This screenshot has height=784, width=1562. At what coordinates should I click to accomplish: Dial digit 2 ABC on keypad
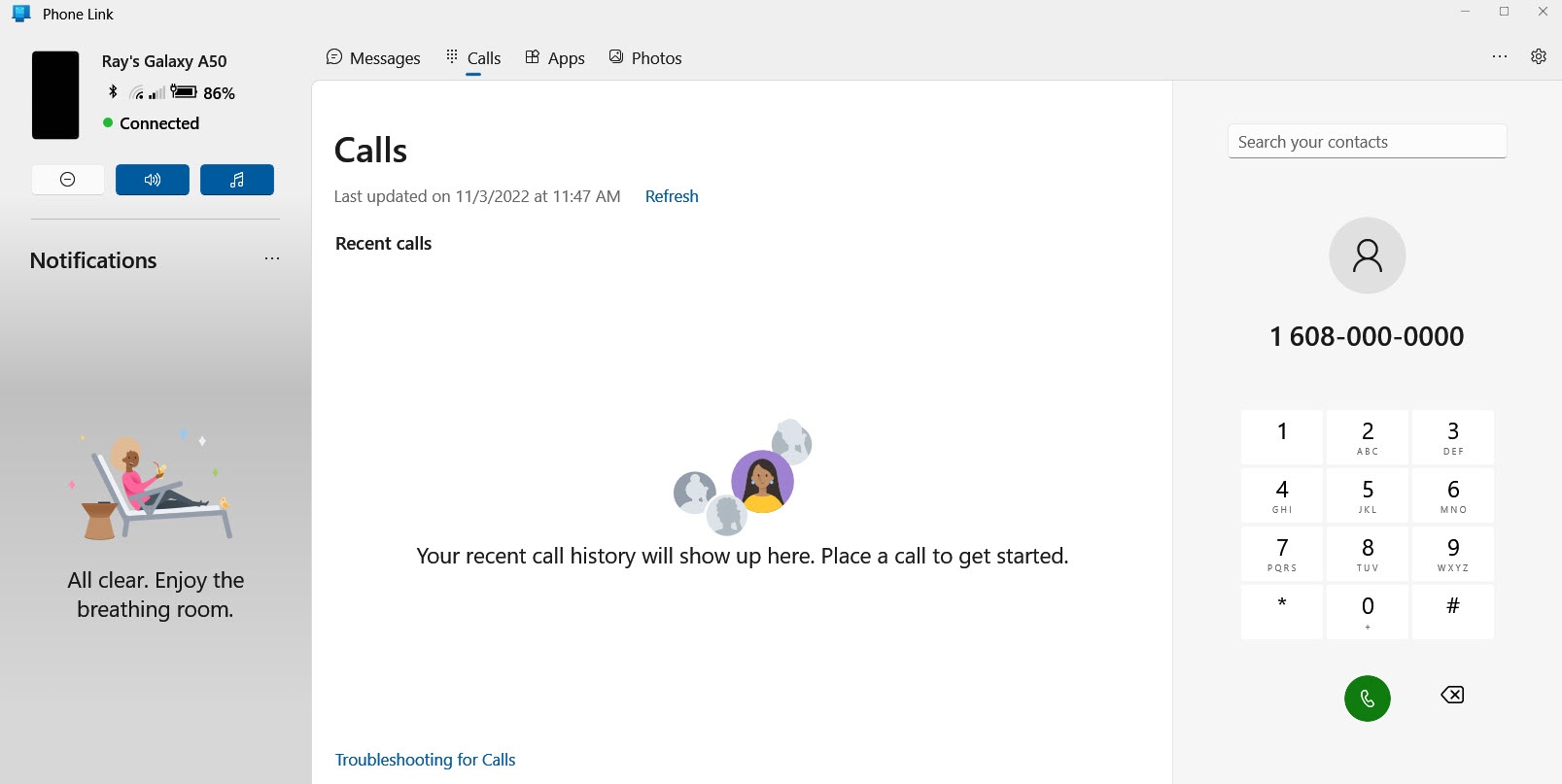(x=1368, y=437)
